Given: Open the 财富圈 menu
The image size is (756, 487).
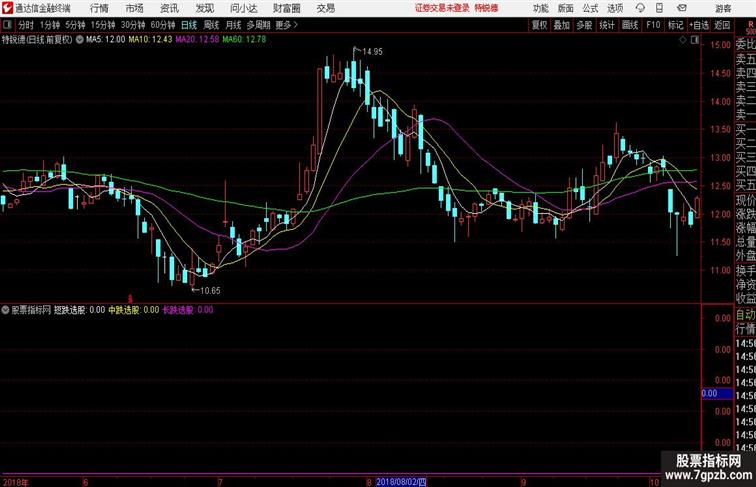Looking at the screenshot, I should coord(286,8).
